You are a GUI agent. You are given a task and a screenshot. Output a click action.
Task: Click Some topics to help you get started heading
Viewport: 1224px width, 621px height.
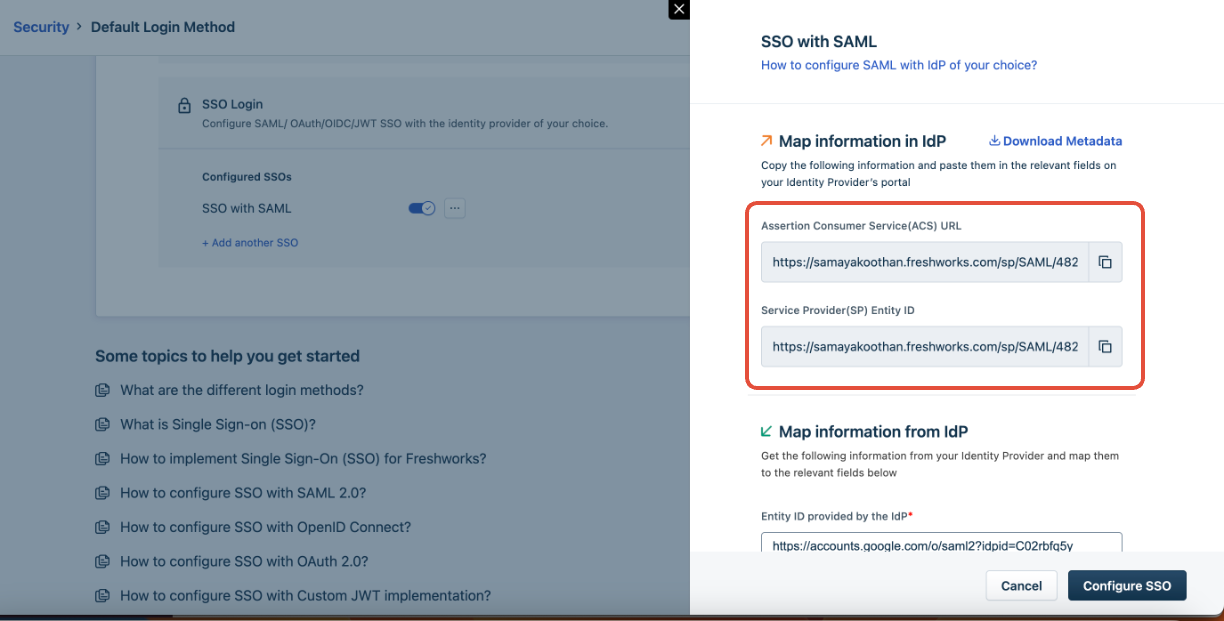(227, 356)
